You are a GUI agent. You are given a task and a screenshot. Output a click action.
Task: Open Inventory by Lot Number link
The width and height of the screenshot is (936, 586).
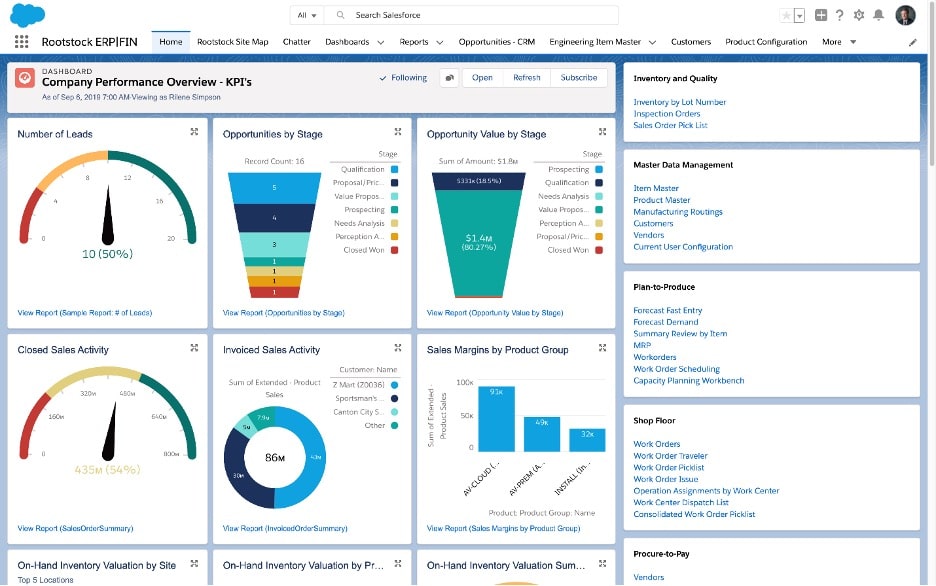[x=679, y=102]
